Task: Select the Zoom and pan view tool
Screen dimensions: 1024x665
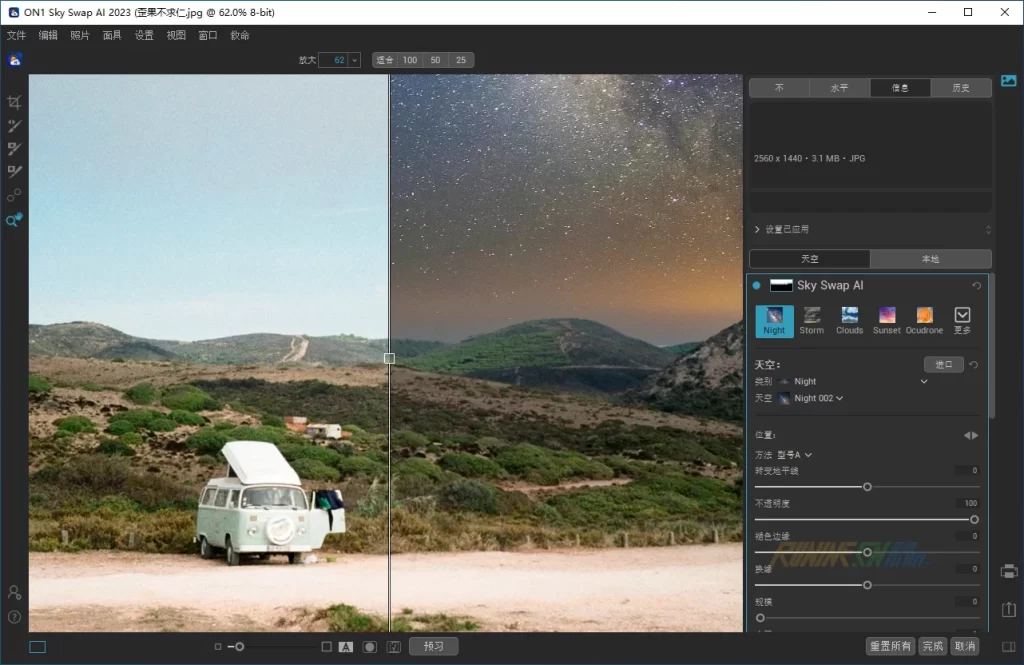Action: coord(14,220)
